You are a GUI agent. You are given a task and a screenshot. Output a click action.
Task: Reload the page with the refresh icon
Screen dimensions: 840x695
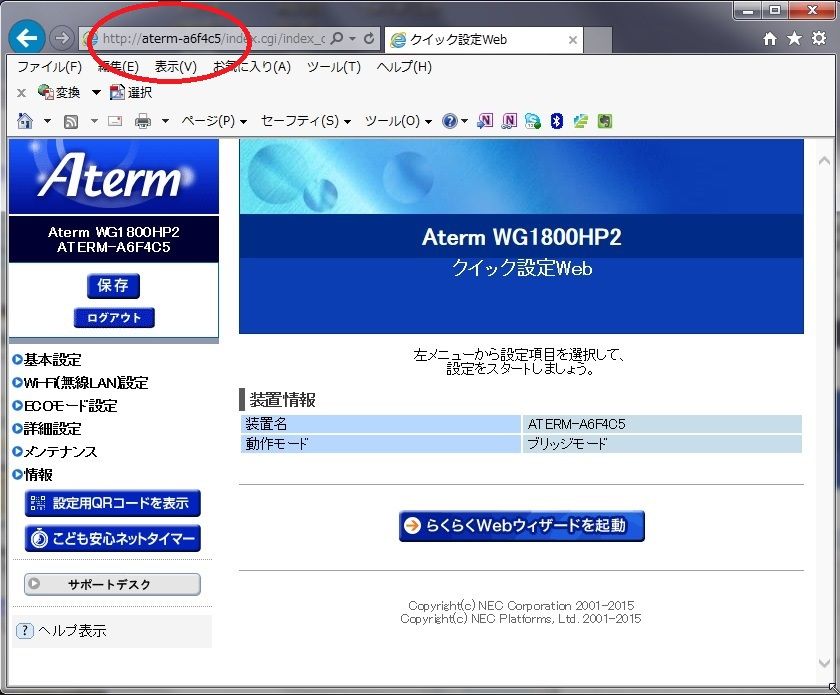(x=369, y=39)
